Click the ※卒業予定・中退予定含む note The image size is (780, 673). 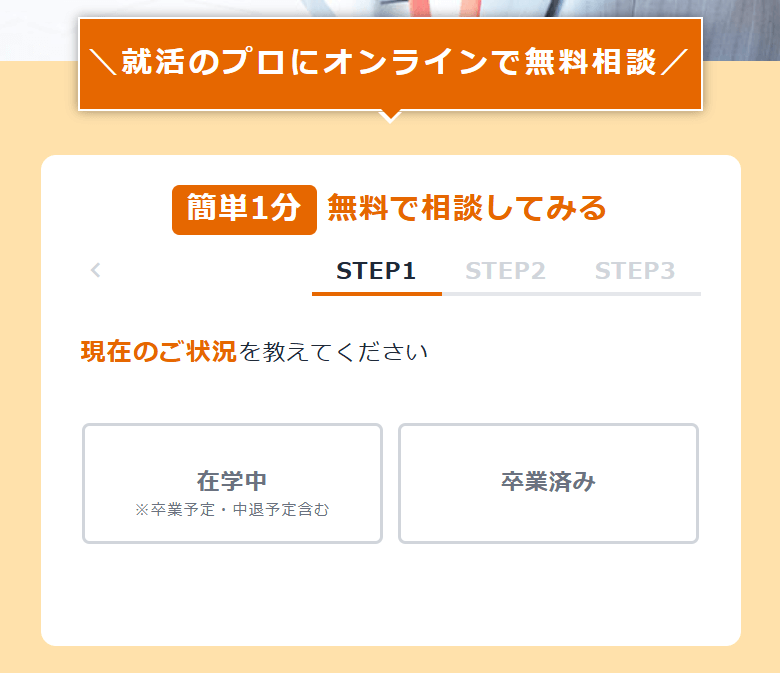coord(232,510)
